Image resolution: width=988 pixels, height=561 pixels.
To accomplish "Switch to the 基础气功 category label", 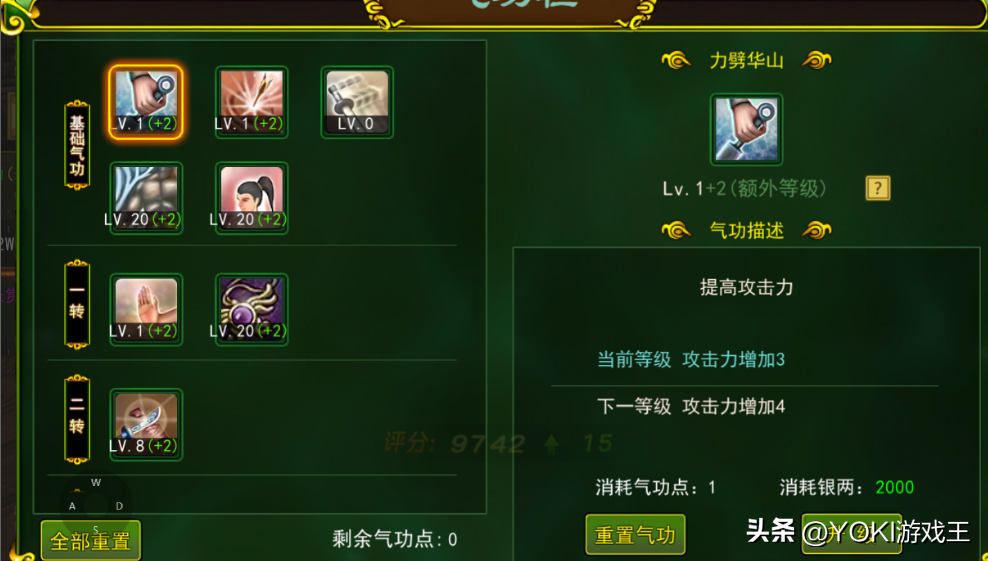I will click(77, 145).
